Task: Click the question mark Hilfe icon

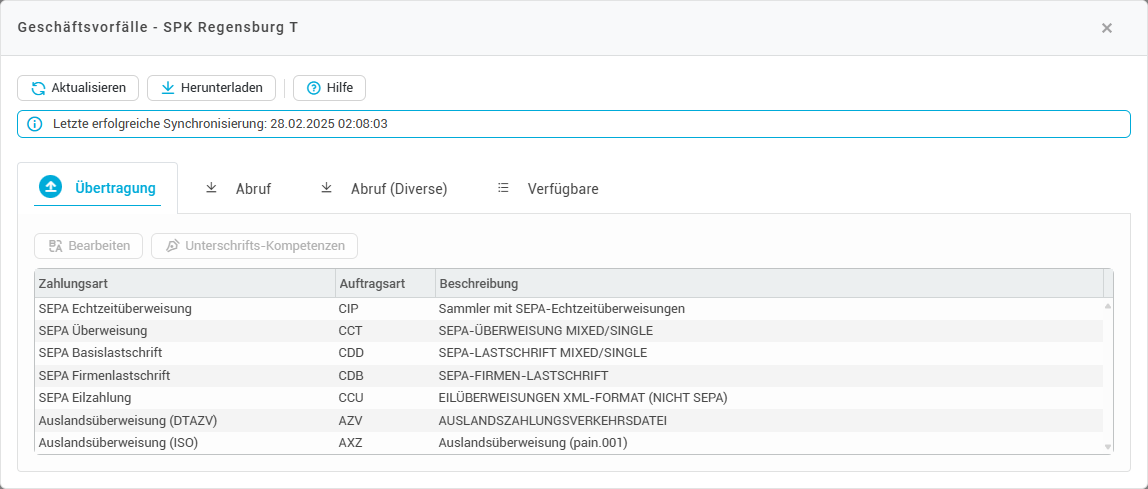Action: tap(313, 88)
